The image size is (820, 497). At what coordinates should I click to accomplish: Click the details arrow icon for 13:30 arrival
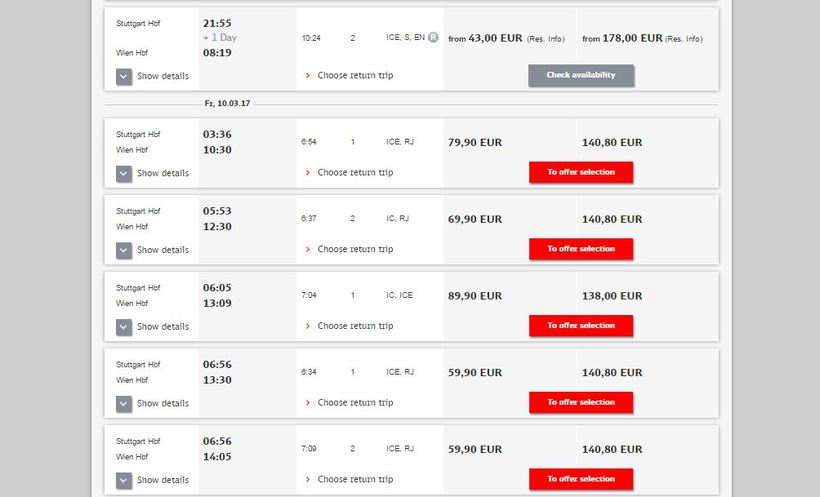point(124,403)
